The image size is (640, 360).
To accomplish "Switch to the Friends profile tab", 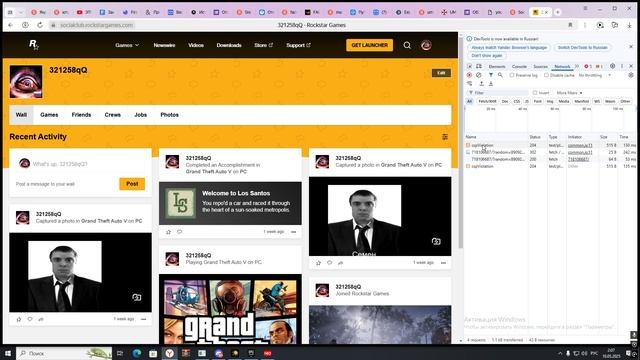I will coord(81,115).
